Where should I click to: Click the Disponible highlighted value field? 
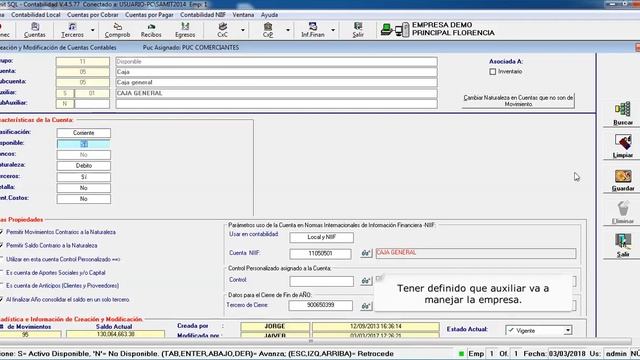84,144
